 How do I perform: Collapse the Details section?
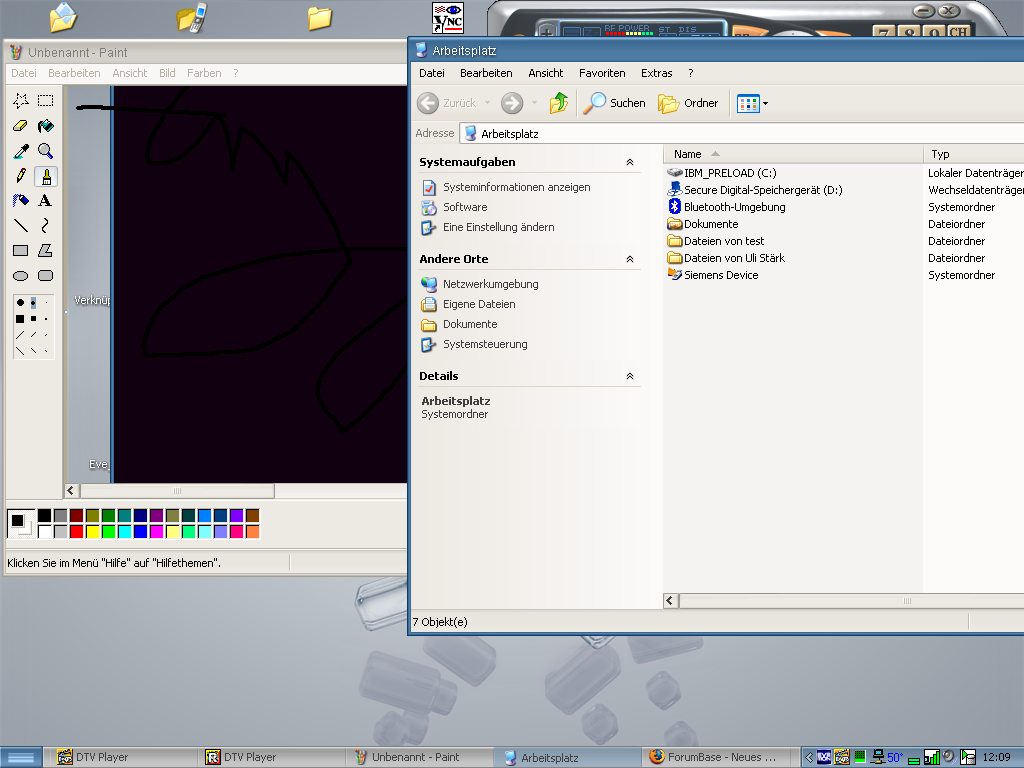(630, 376)
